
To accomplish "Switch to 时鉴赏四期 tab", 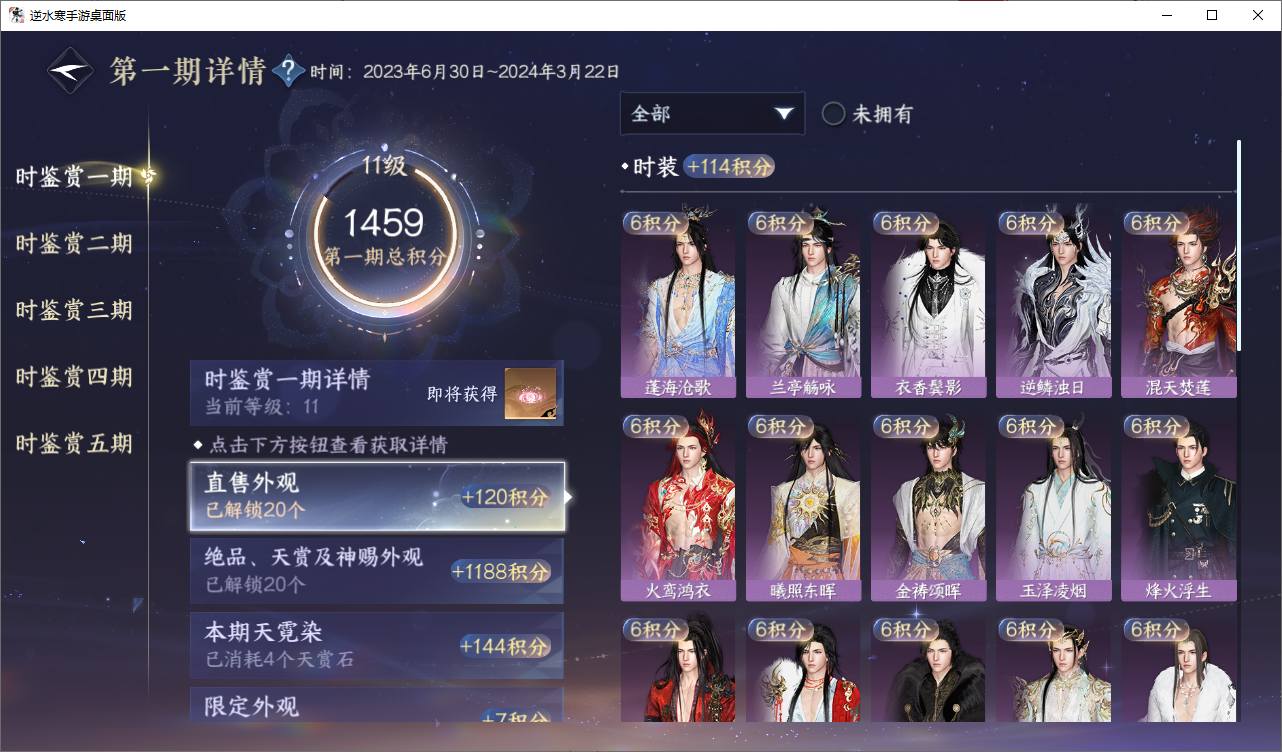I will (74, 377).
